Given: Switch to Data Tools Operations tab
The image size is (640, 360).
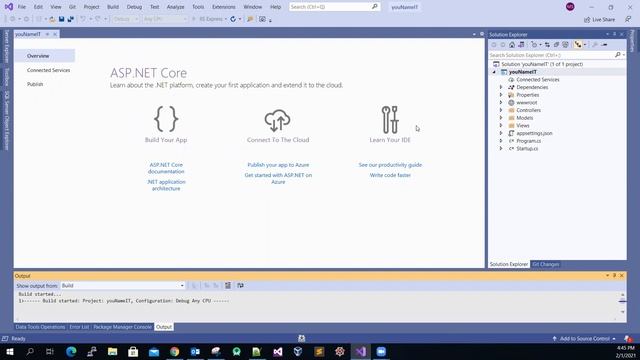Looking at the screenshot, I should (40, 327).
